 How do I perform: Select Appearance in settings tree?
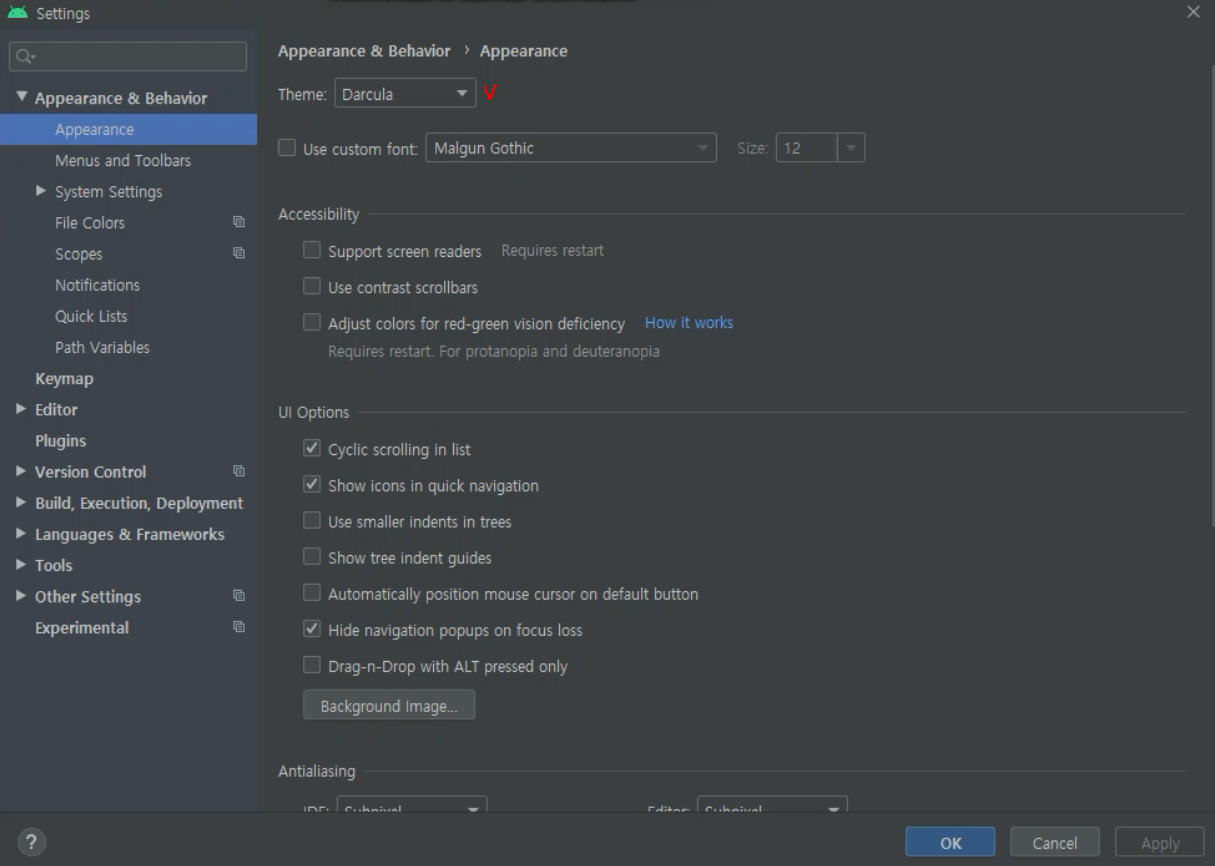(x=128, y=129)
